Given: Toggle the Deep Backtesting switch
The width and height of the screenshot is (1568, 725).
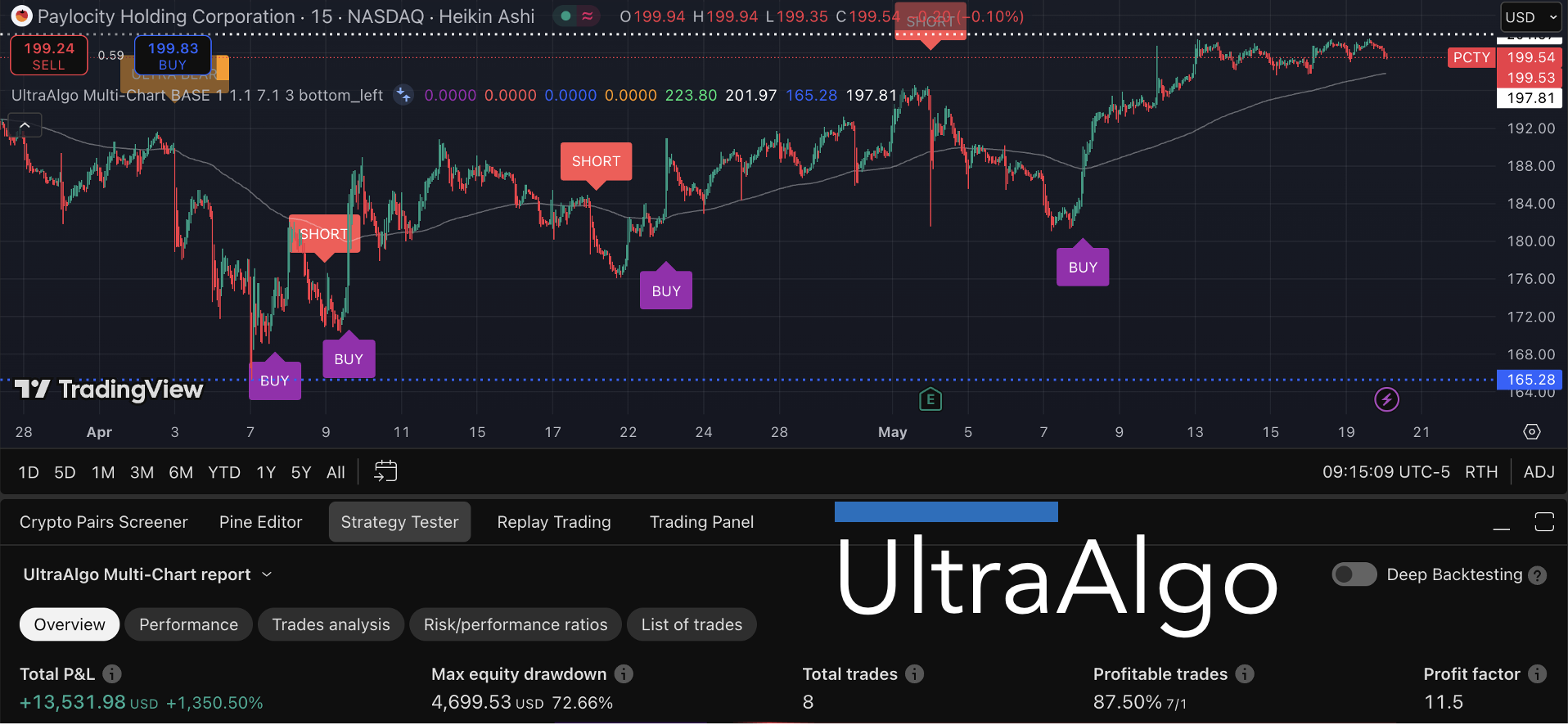Looking at the screenshot, I should click(x=1354, y=574).
